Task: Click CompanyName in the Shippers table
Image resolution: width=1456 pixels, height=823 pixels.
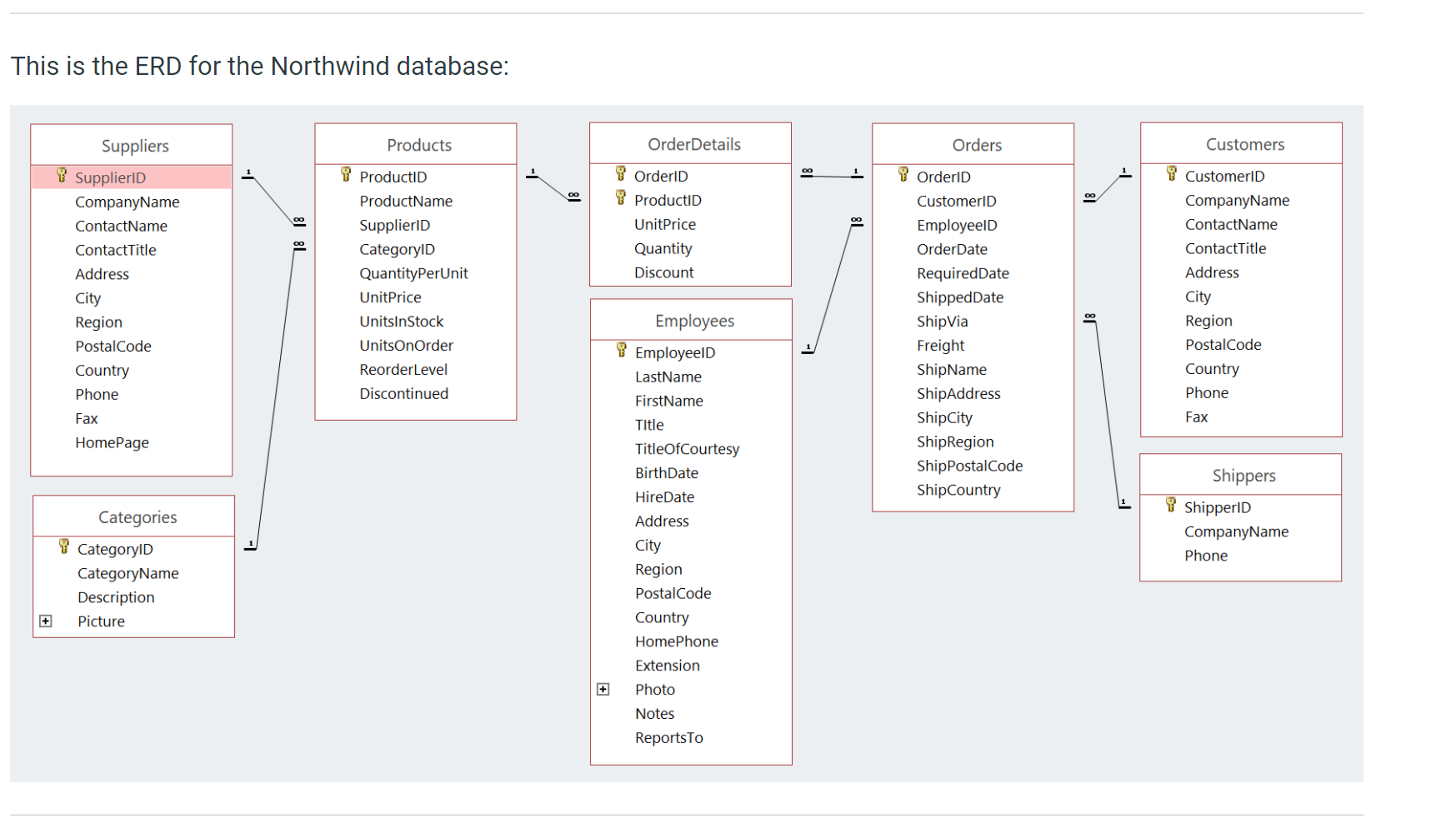Action: pos(1237,532)
